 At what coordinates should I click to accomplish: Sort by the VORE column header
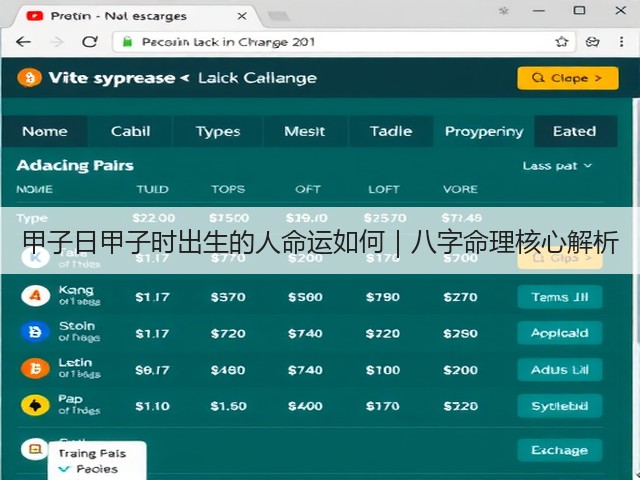[460, 189]
